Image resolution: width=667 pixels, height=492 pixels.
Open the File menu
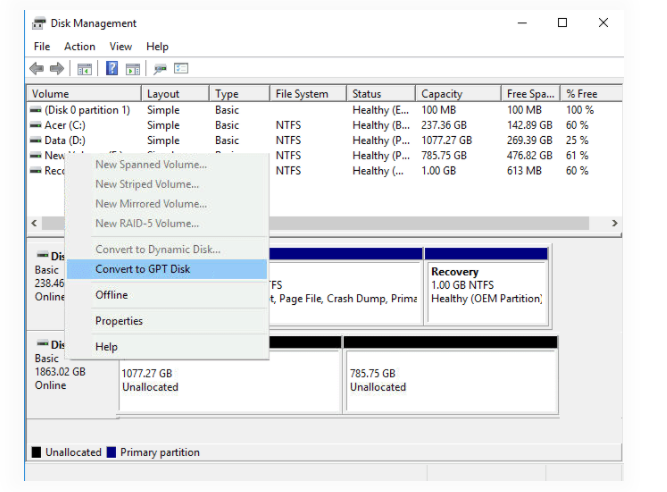[x=42, y=46]
